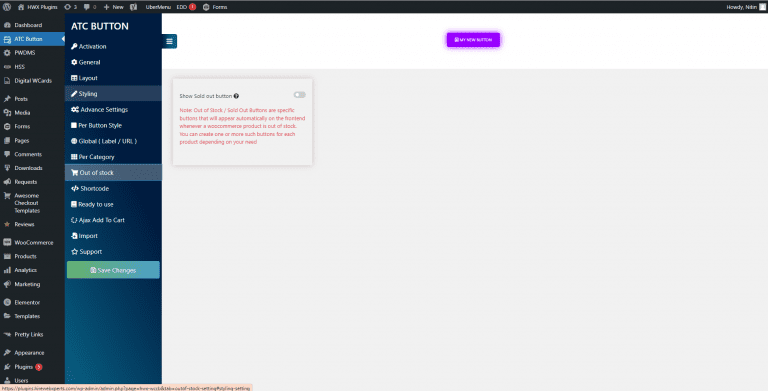Open the New content dropdown in admin bar
Image resolution: width=768 pixels, height=391 pixels.
(113, 7)
